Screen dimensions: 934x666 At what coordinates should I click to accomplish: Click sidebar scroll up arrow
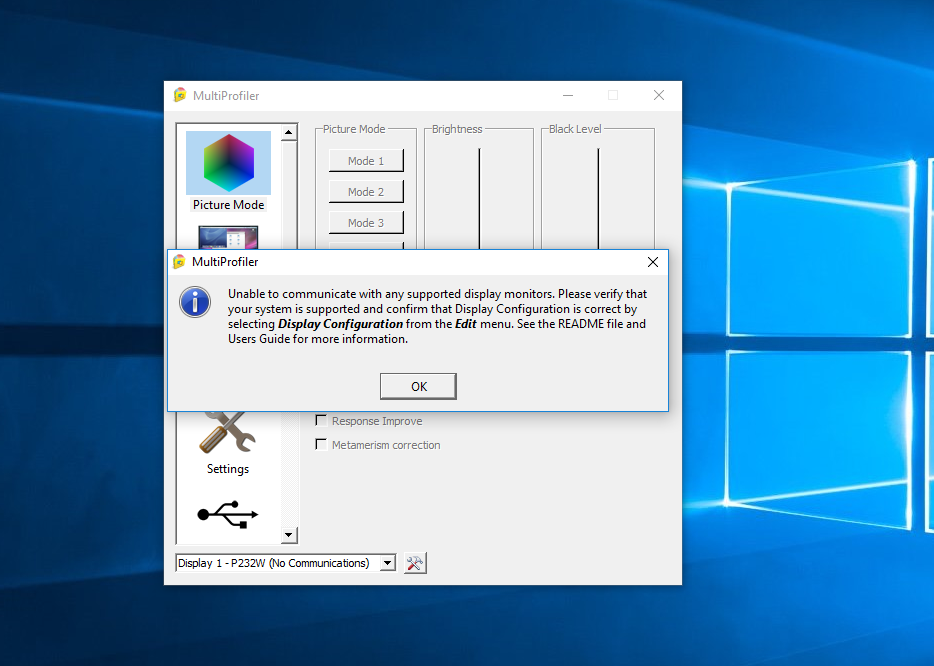click(289, 132)
